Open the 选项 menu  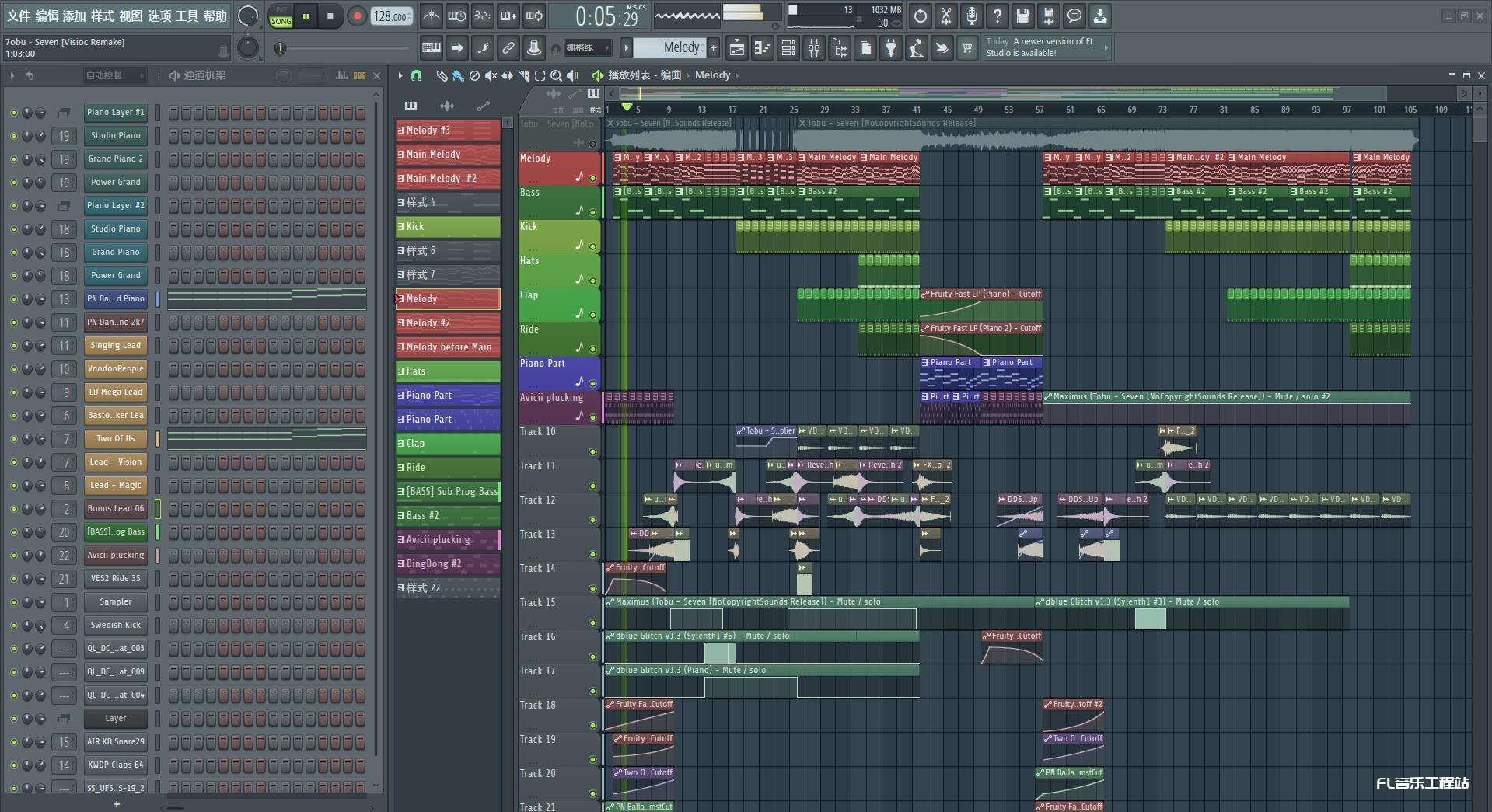click(159, 16)
